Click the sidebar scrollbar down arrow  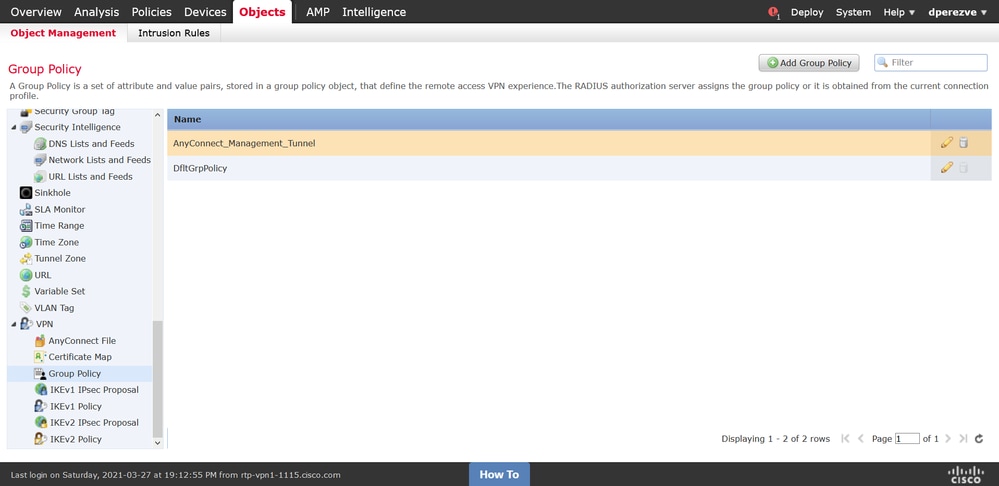tap(158, 442)
